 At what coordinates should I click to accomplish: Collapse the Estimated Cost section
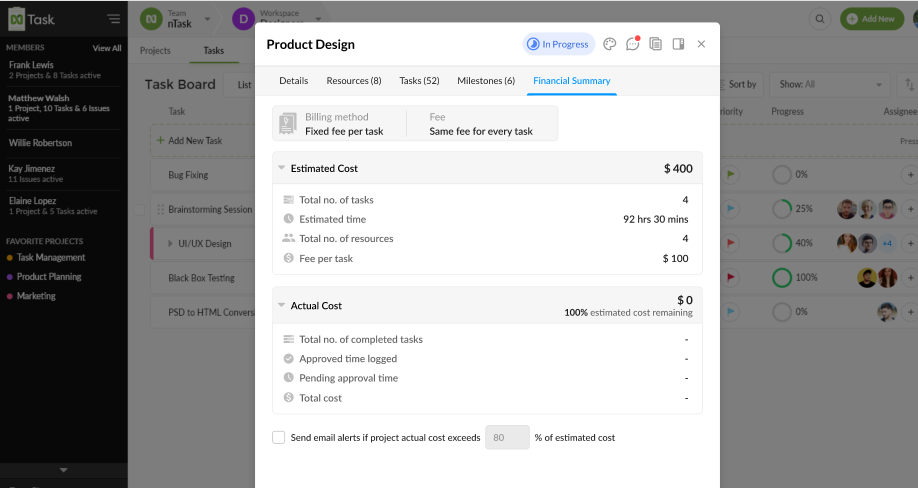click(x=282, y=169)
